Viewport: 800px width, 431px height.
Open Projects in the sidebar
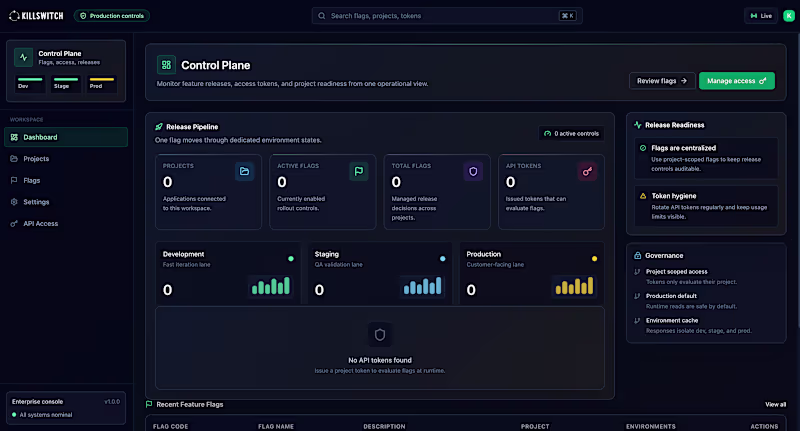[66, 159]
